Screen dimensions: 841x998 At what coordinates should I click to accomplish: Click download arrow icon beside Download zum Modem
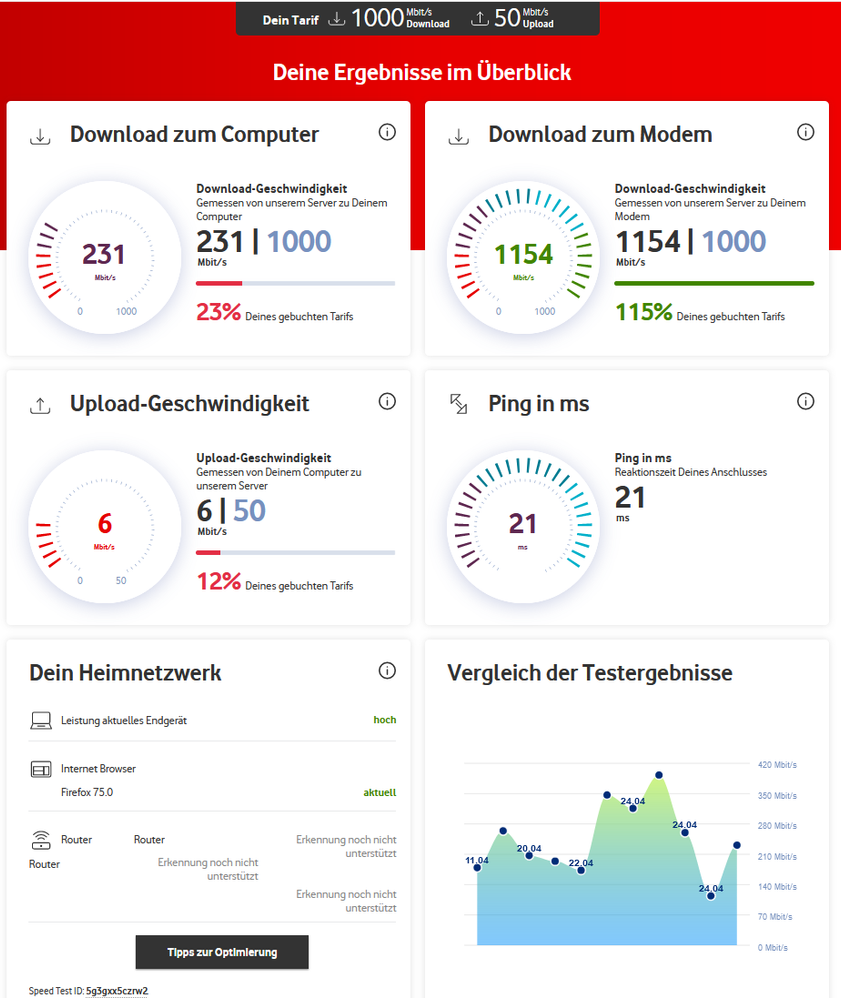click(458, 136)
